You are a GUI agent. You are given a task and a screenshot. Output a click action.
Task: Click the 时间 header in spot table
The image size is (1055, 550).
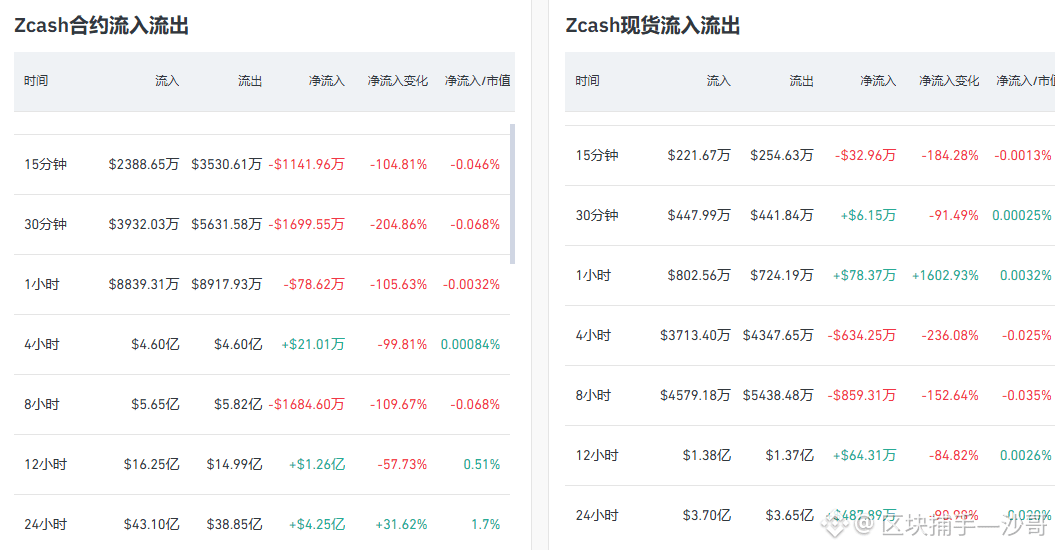(587, 81)
